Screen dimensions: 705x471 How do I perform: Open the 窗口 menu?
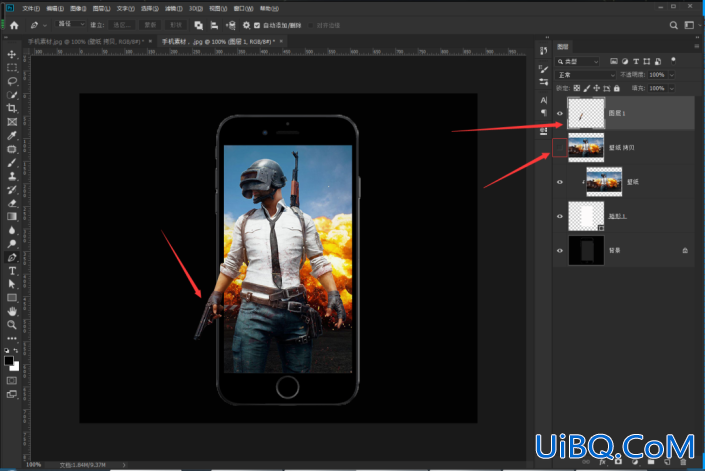[243, 8]
